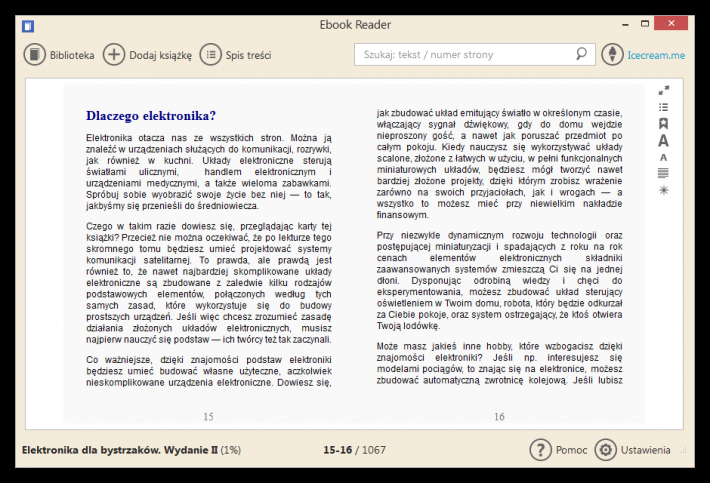Click the Ustawienia text button
Viewport: 710px width, 483px height.
[646, 450]
